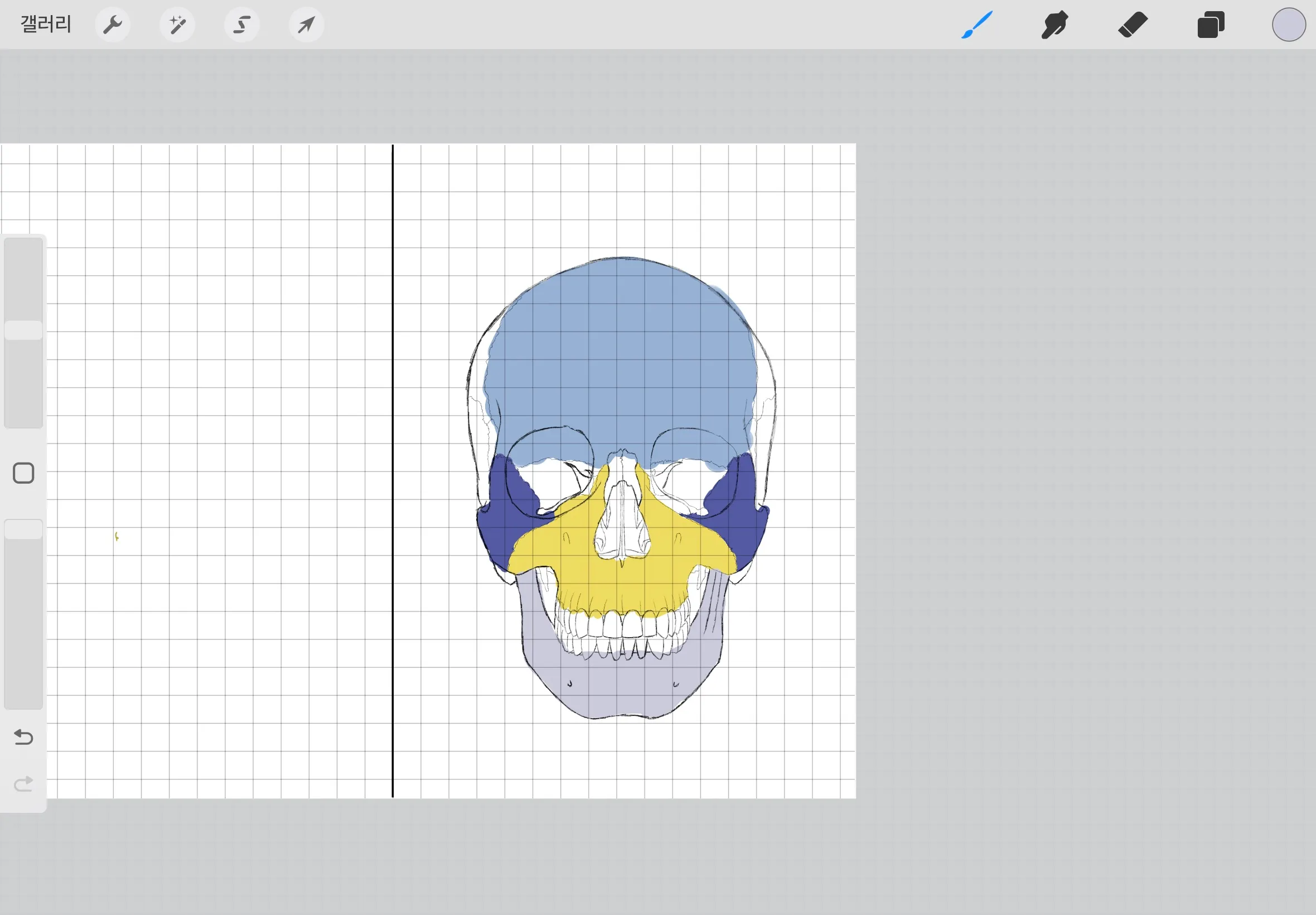Redo the last undone action
This screenshot has height=915, width=1316.
[23, 784]
